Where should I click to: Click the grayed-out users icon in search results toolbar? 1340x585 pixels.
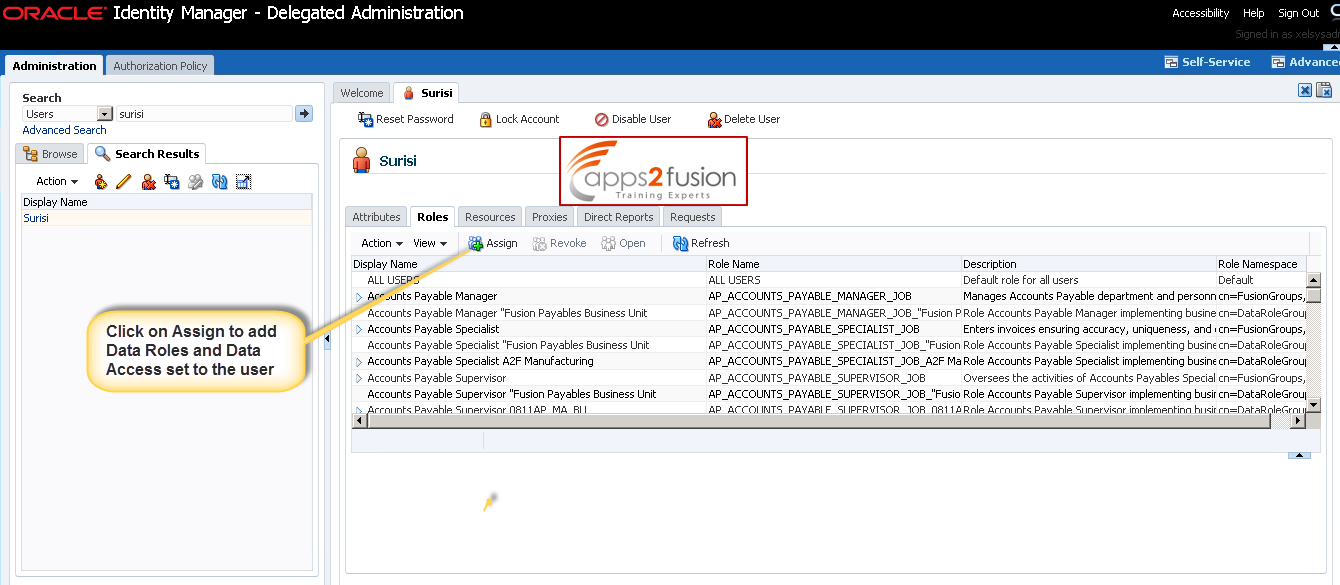[x=196, y=182]
